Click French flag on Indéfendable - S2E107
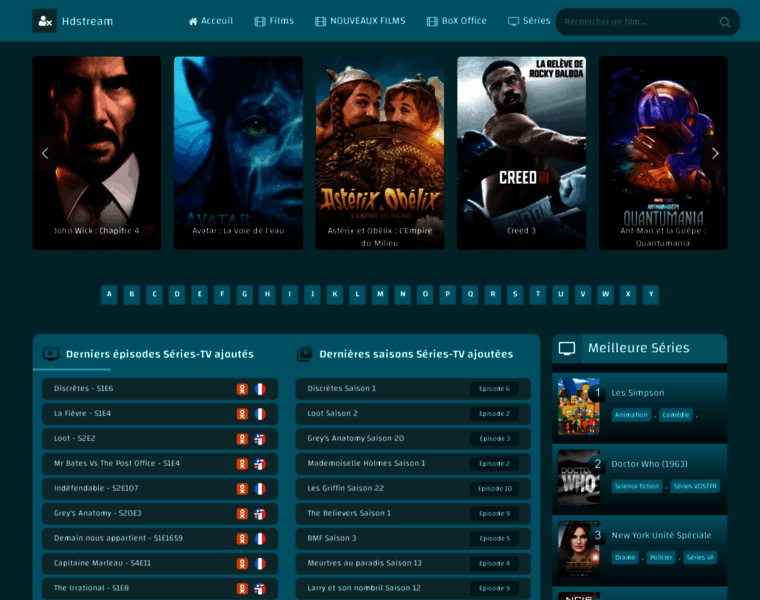This screenshot has width=760, height=600. (x=260, y=489)
